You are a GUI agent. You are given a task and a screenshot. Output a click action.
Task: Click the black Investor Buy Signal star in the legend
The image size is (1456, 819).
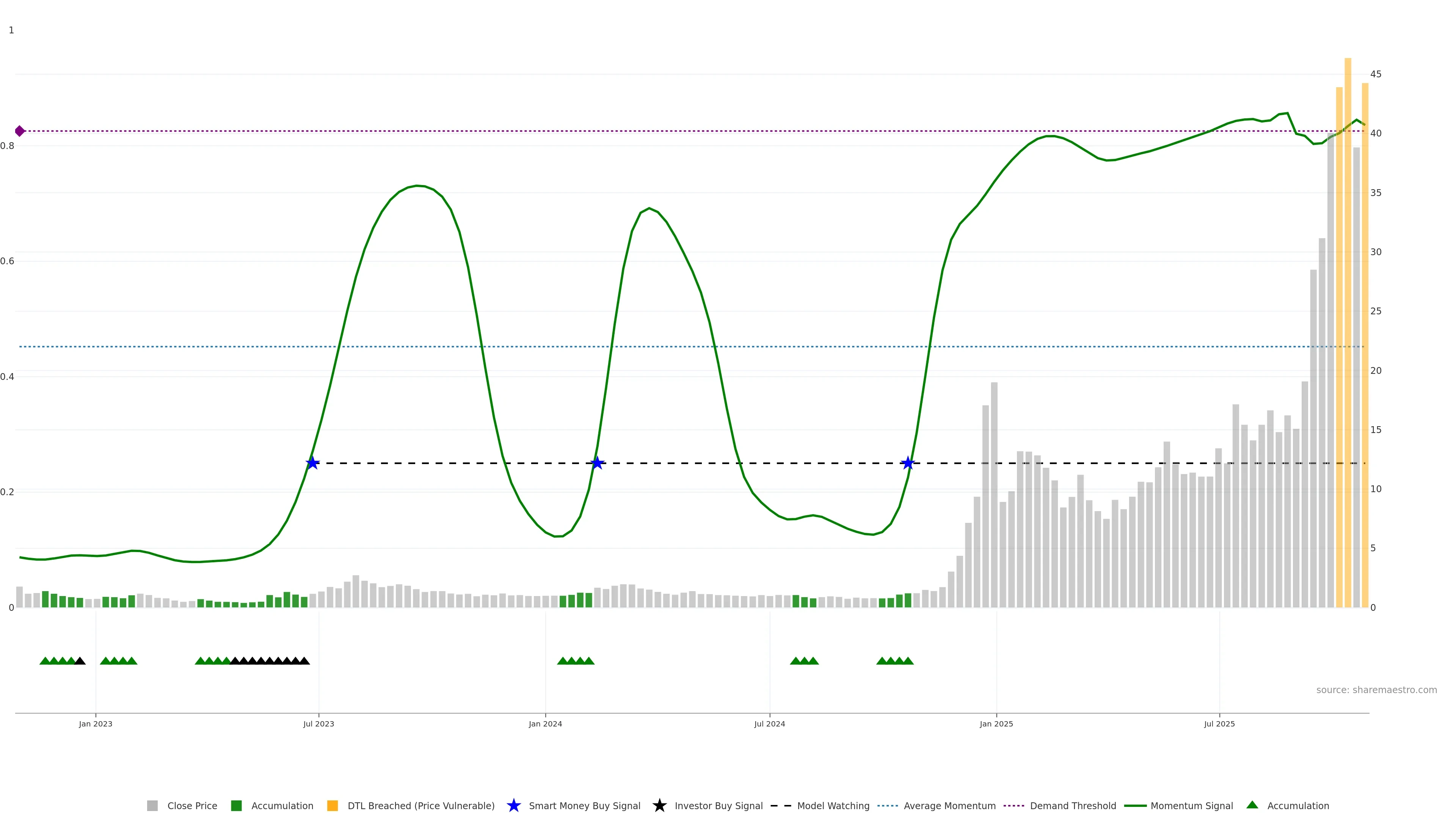(659, 805)
